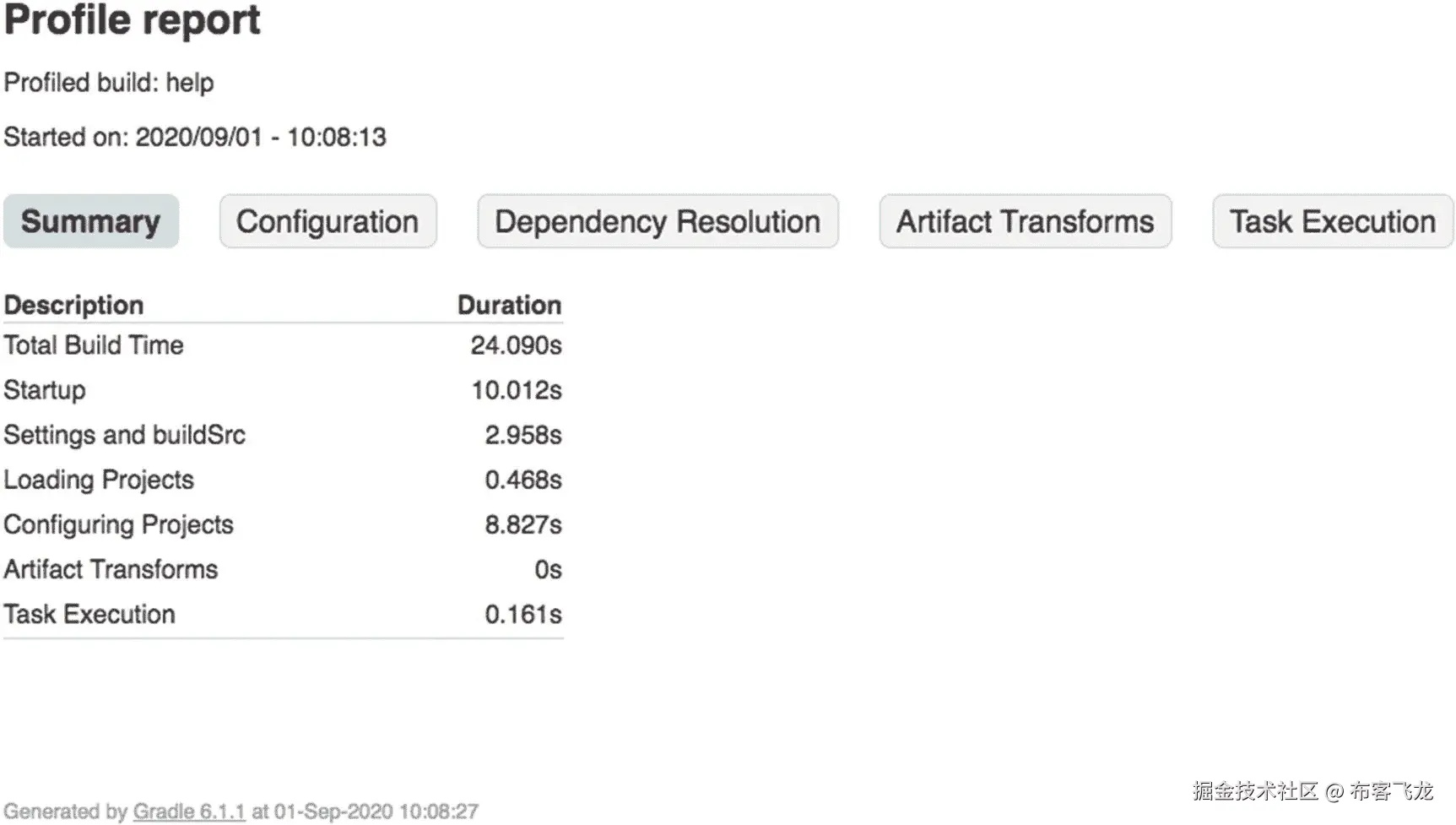Select the Dependency Resolution tab
Viewport: 1456px width, 825px height.
[658, 221]
